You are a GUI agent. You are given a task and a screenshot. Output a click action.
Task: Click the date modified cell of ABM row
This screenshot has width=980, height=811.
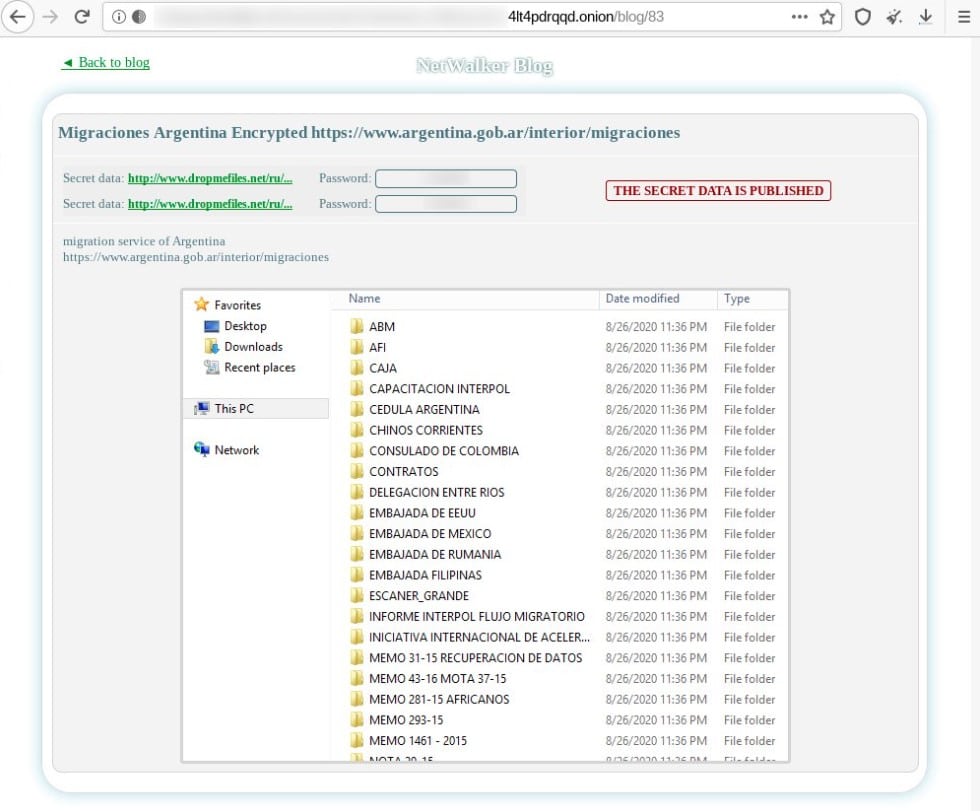click(656, 327)
